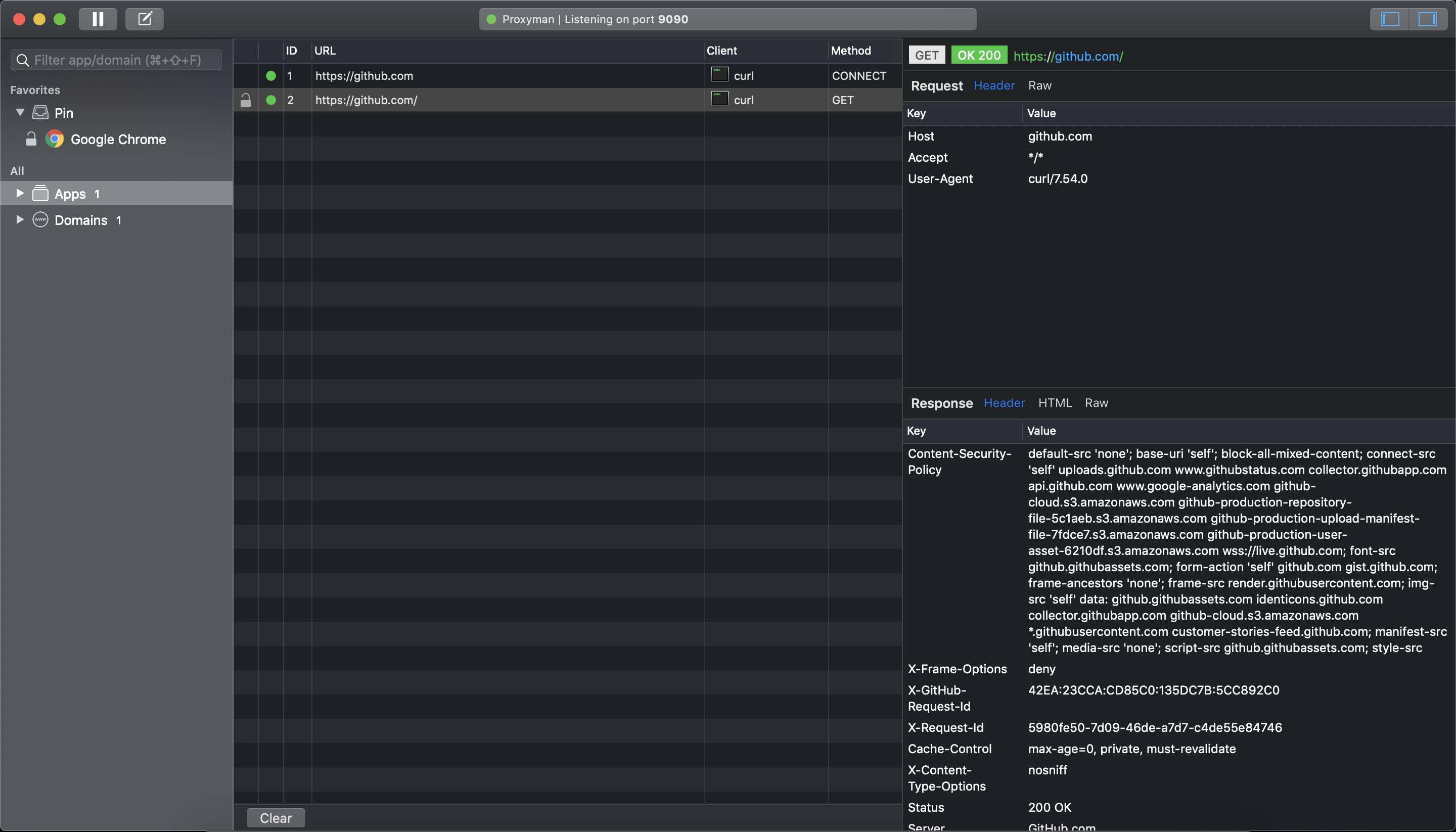Toggle the left sidebar panel

[x=1390, y=19]
